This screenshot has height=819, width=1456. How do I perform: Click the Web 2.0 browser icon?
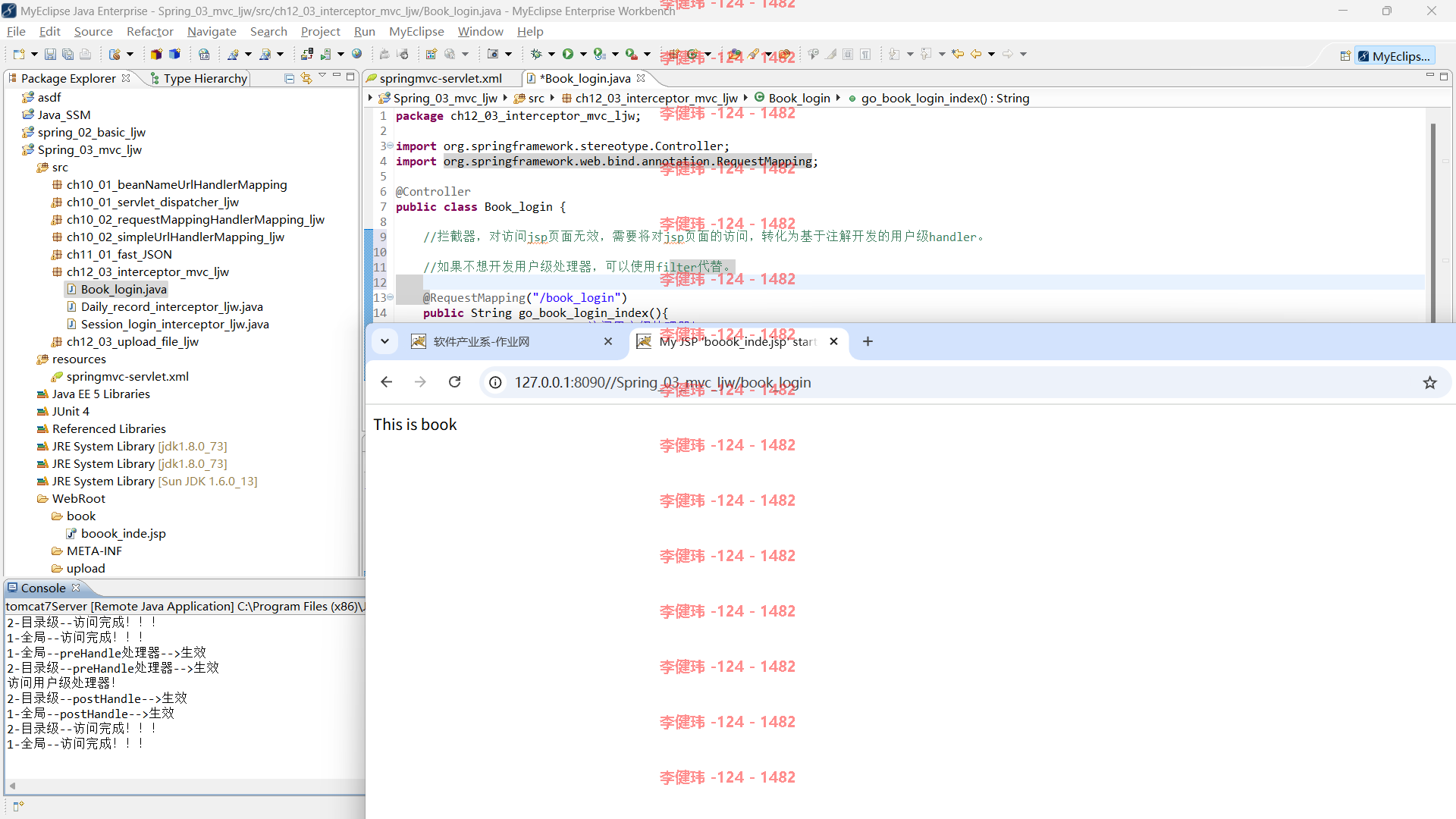tap(204, 54)
